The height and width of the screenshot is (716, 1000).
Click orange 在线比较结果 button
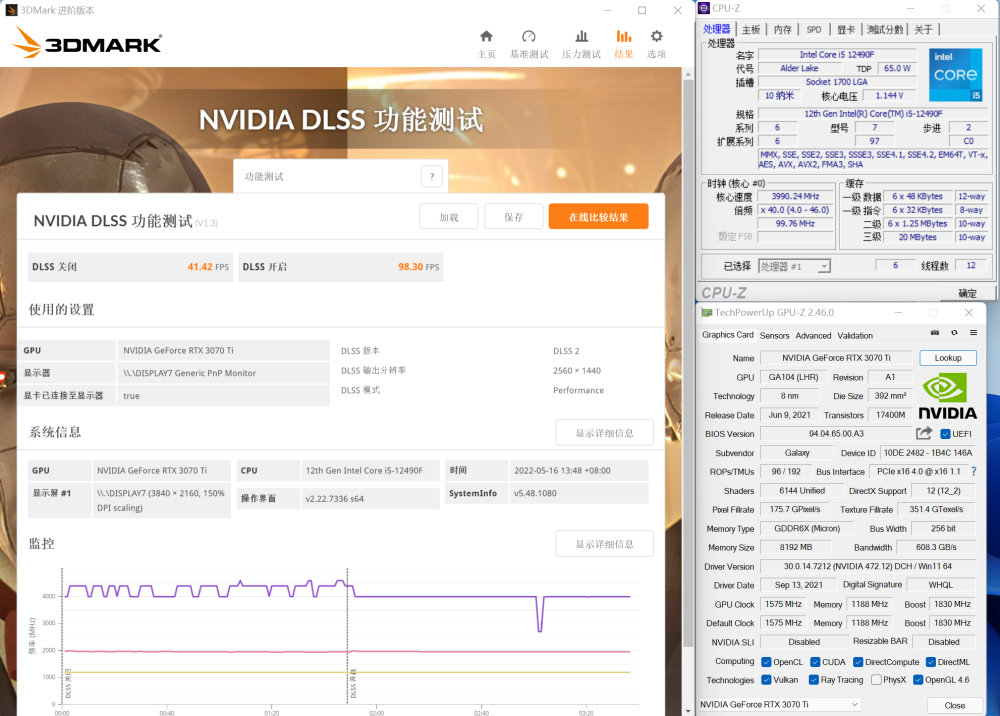click(x=598, y=217)
